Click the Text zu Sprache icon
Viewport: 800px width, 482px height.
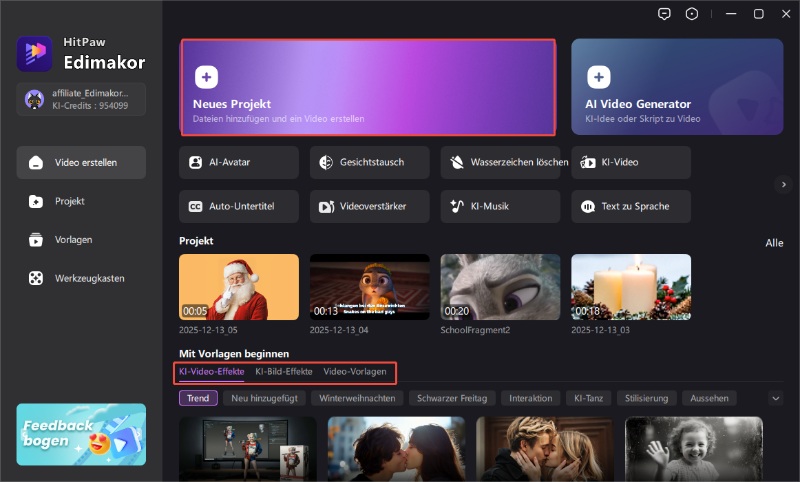point(588,207)
